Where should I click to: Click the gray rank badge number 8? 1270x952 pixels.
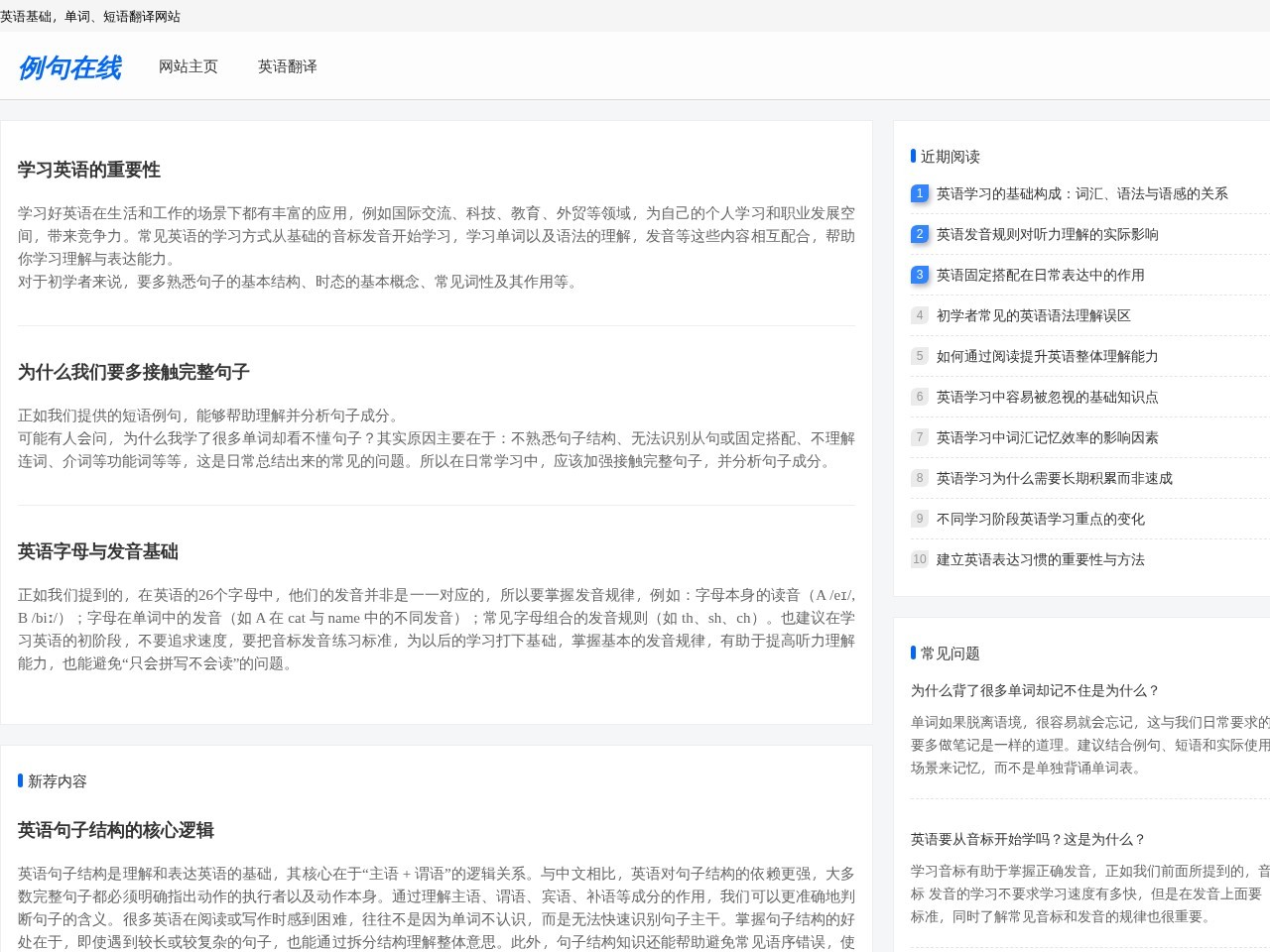click(920, 478)
